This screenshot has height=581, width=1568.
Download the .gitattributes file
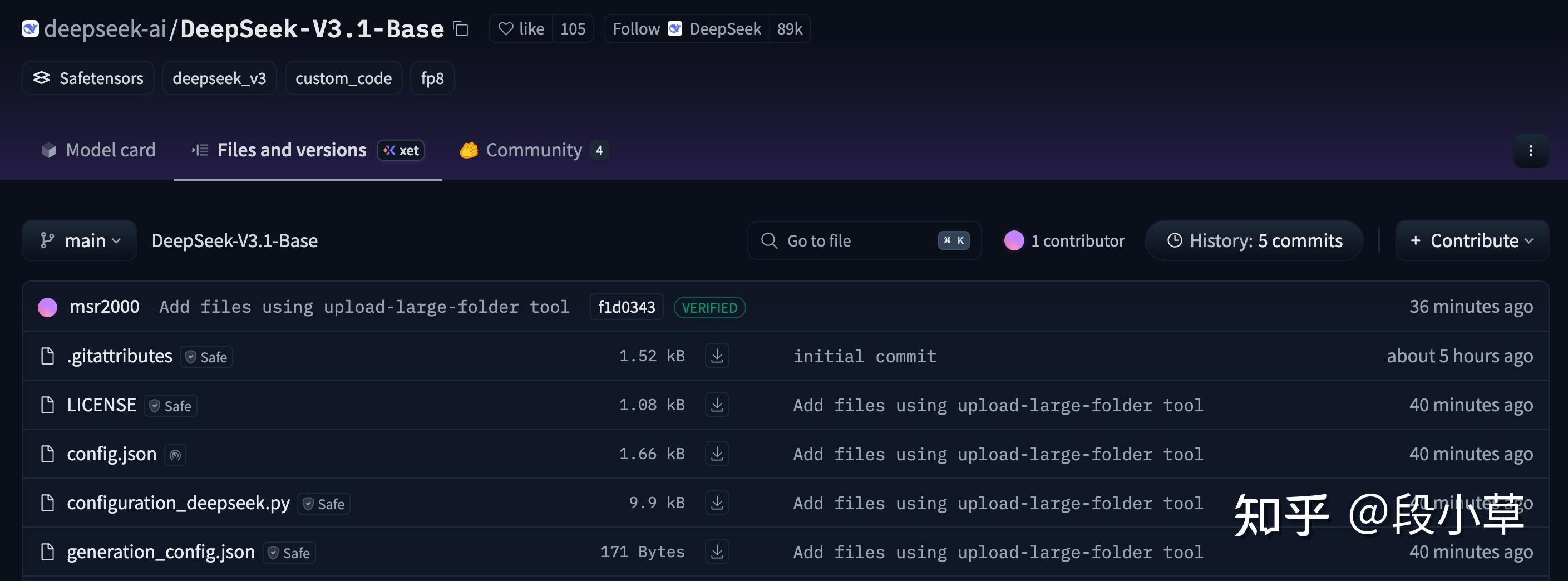(x=717, y=356)
